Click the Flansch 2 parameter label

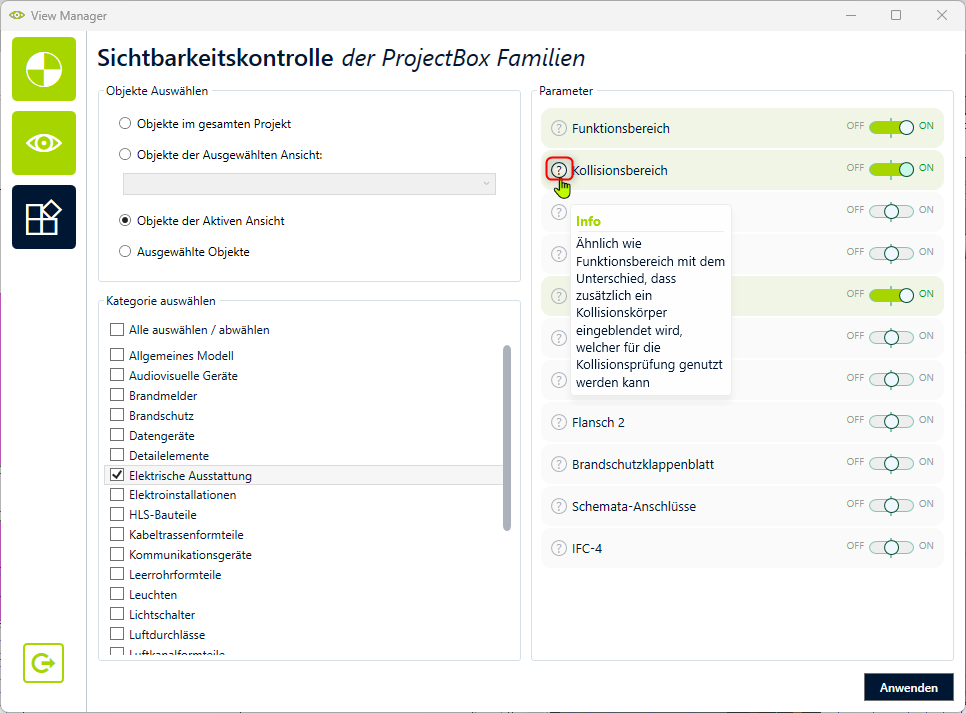[x=598, y=422]
